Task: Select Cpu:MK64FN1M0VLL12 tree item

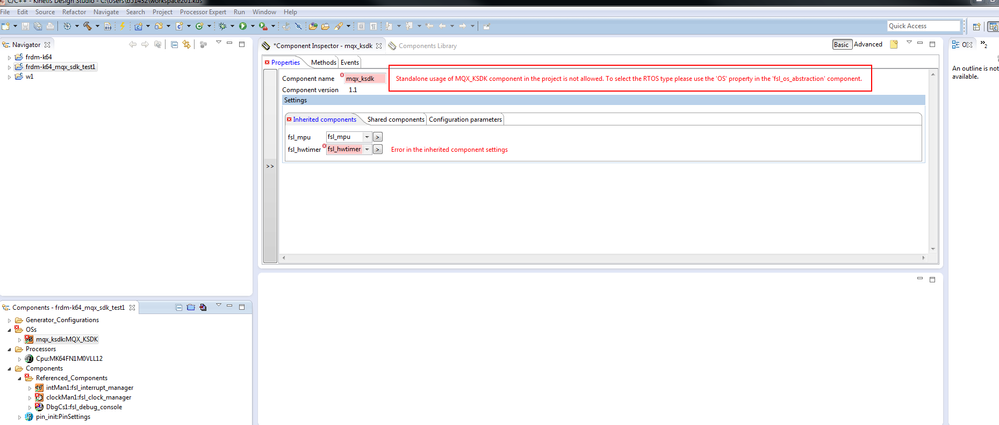Action: (64, 359)
